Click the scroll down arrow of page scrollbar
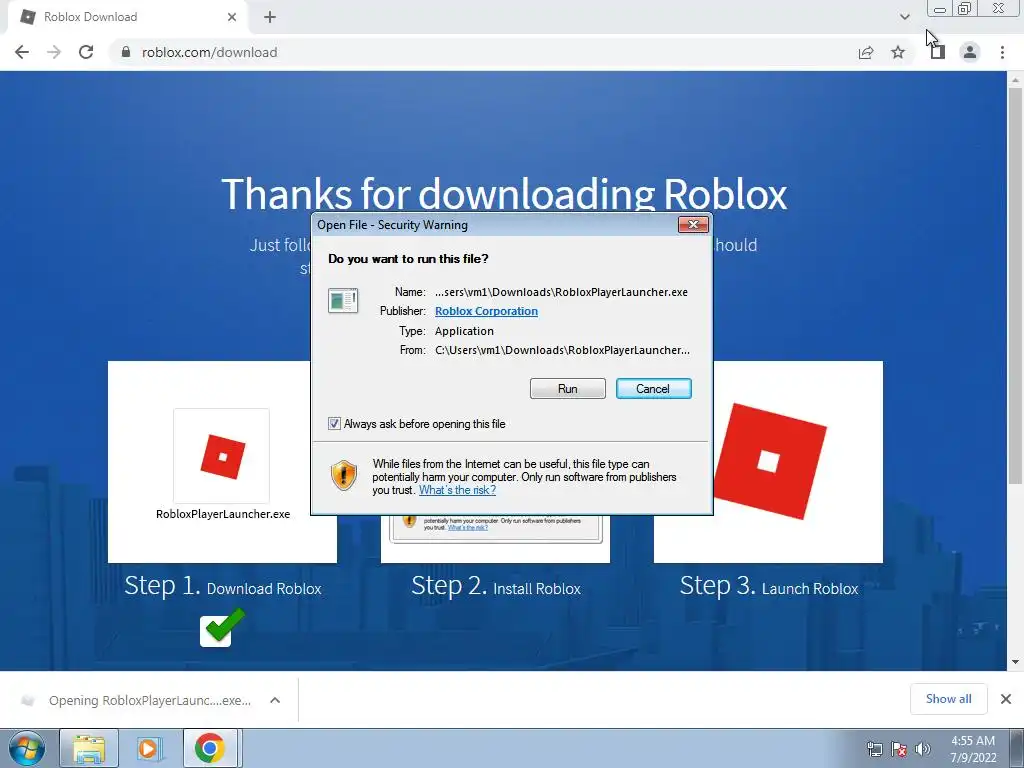Screen dimensions: 1024x768 click(1015, 662)
